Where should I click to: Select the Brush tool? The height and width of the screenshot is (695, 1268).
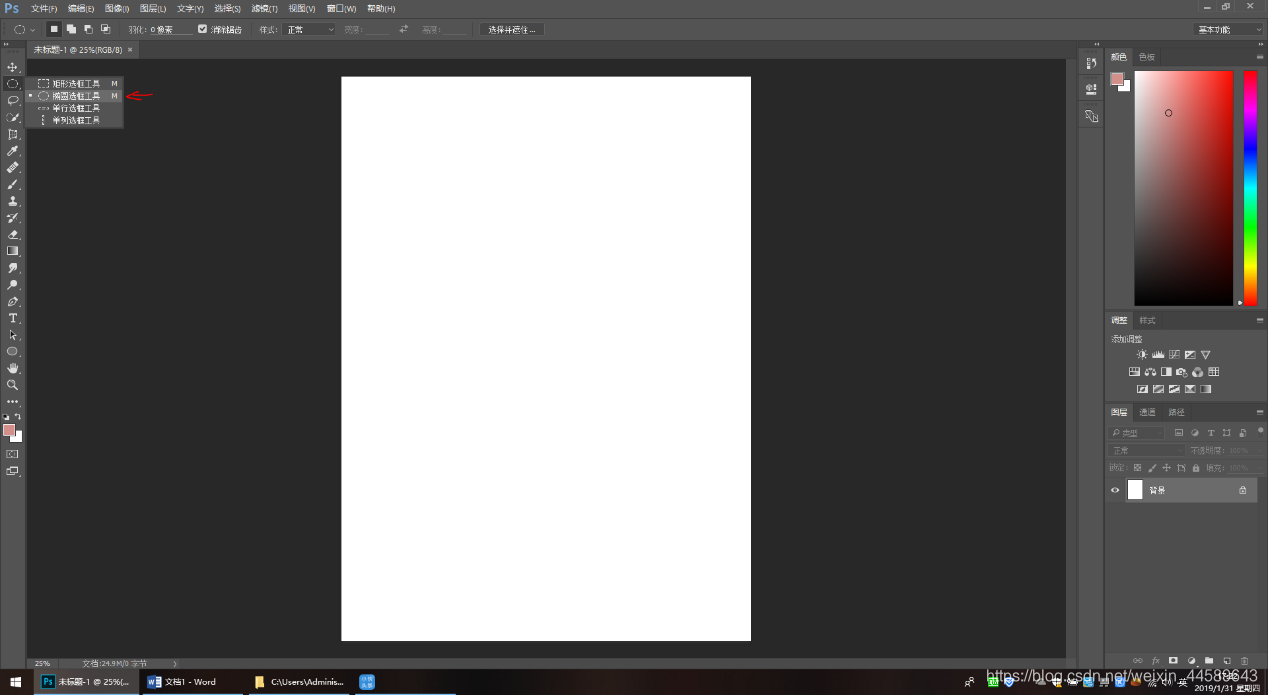tap(13, 184)
